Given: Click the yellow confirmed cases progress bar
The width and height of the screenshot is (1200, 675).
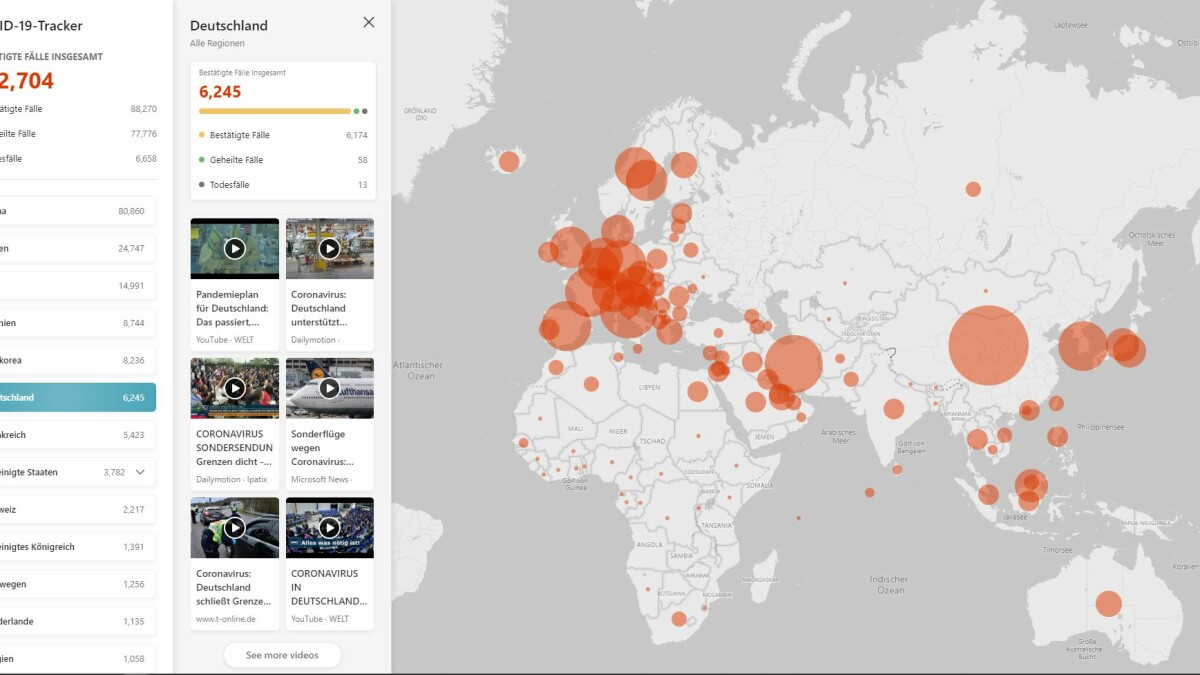Looking at the screenshot, I should pos(275,111).
